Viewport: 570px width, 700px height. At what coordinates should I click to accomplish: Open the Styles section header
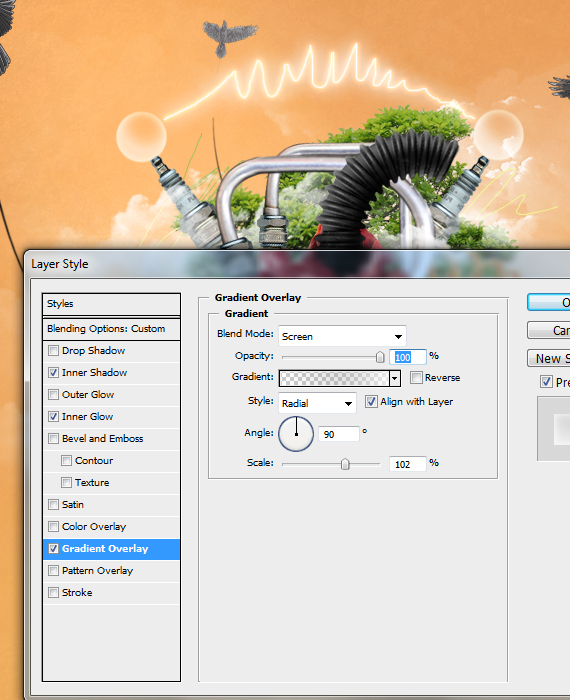tap(111, 304)
